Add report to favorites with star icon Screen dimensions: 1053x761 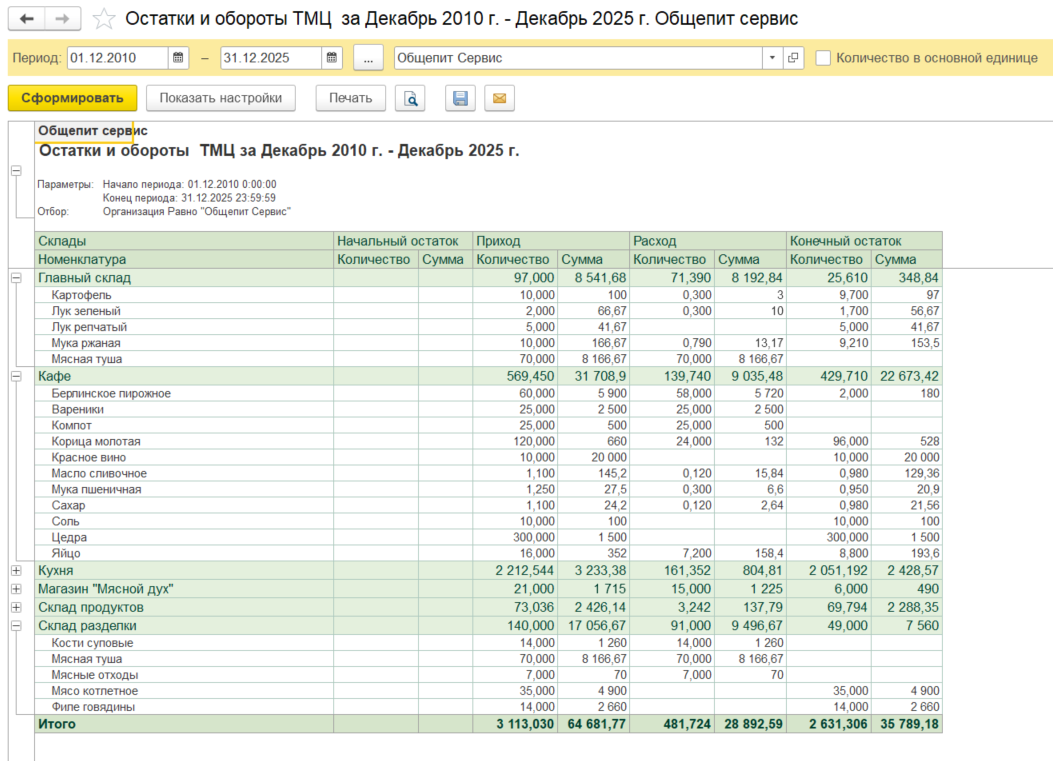[104, 19]
